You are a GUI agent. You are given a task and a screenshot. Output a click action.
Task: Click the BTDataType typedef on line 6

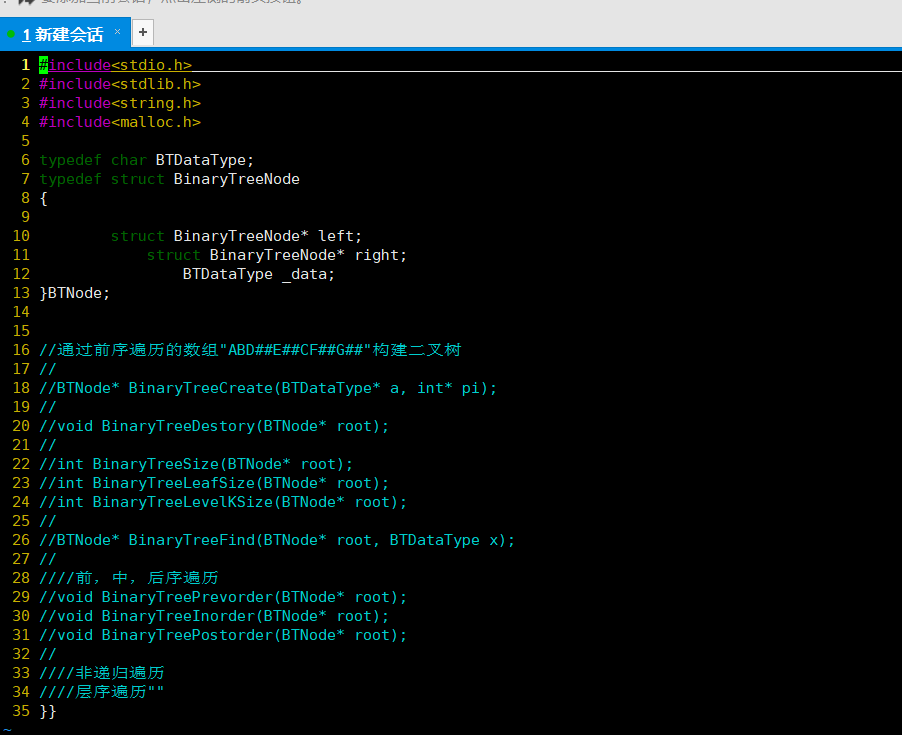[x=202, y=159]
